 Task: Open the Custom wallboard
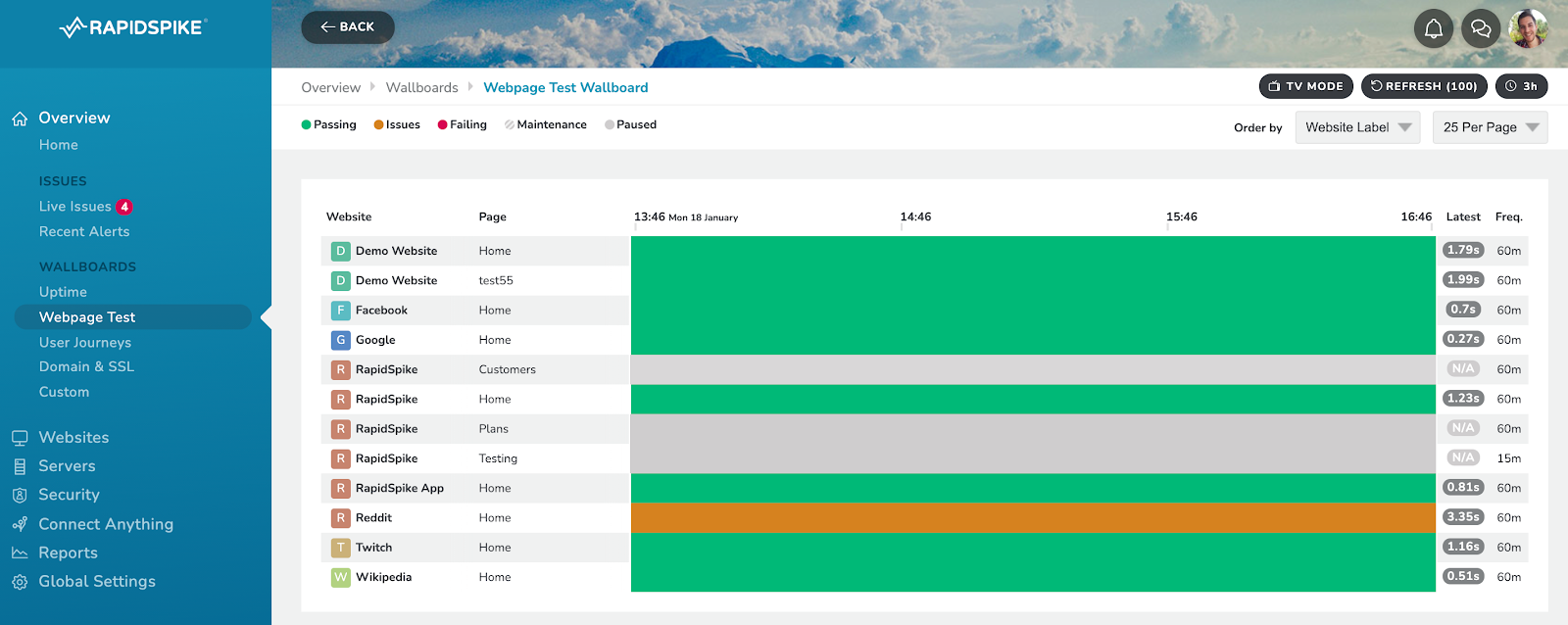[x=64, y=392]
